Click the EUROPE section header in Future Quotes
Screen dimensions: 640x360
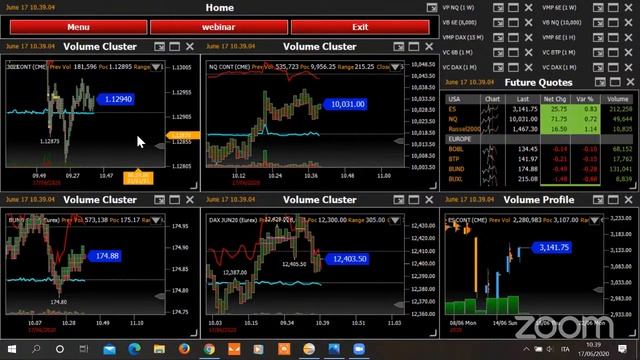(x=539, y=139)
